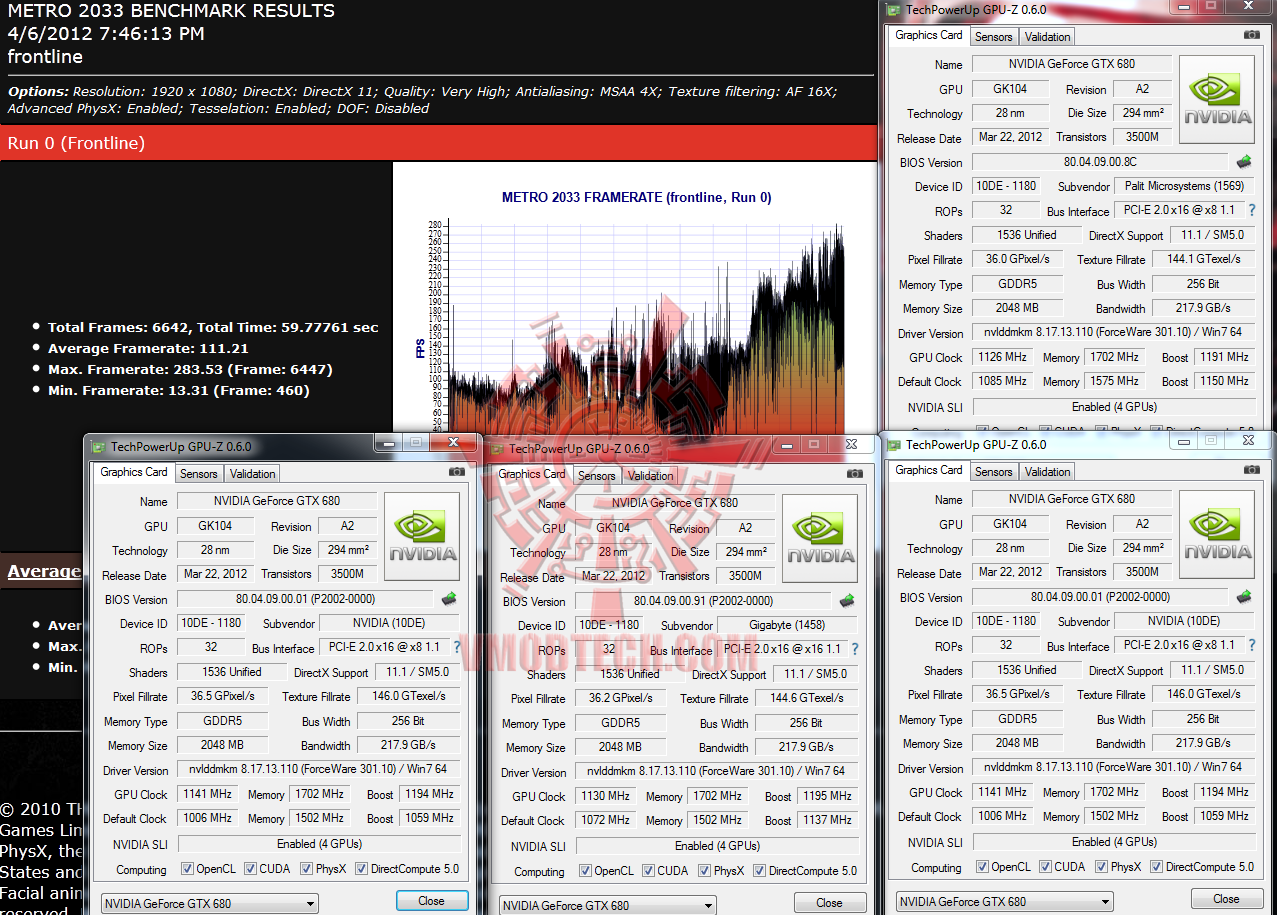Screen dimensions: 1277x915
Task: Open GPU selector dropdown in left NVIDIA-subvendor window
Action: [210, 904]
